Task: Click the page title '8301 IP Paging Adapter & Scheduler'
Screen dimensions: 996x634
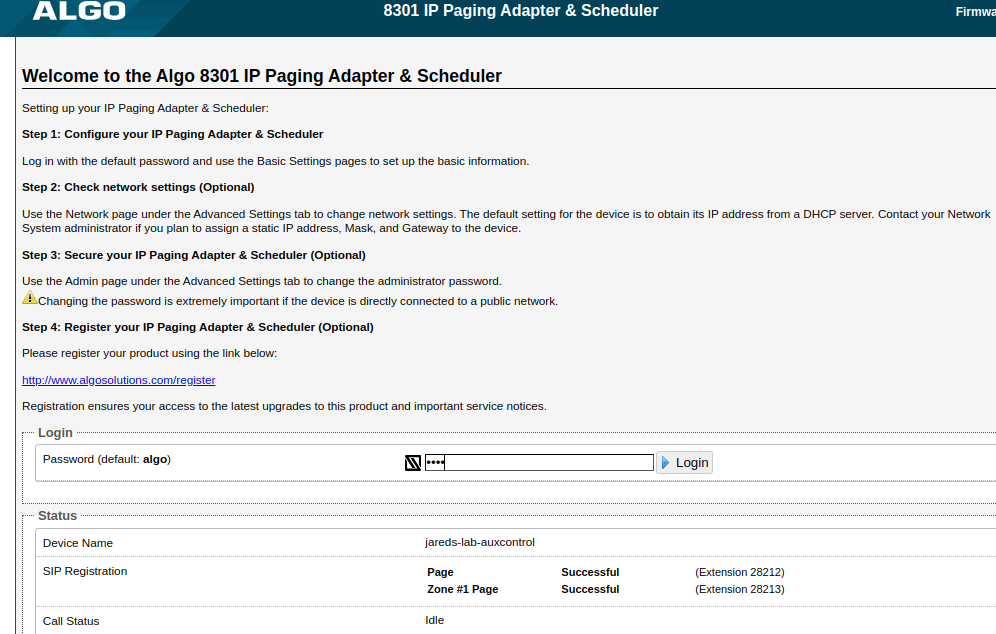Action: 521,11
